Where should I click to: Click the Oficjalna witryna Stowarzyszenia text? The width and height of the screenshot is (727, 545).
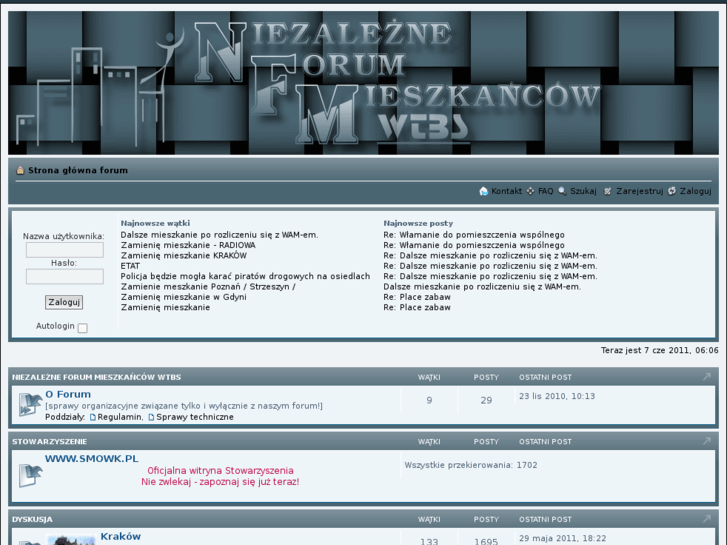point(220,471)
